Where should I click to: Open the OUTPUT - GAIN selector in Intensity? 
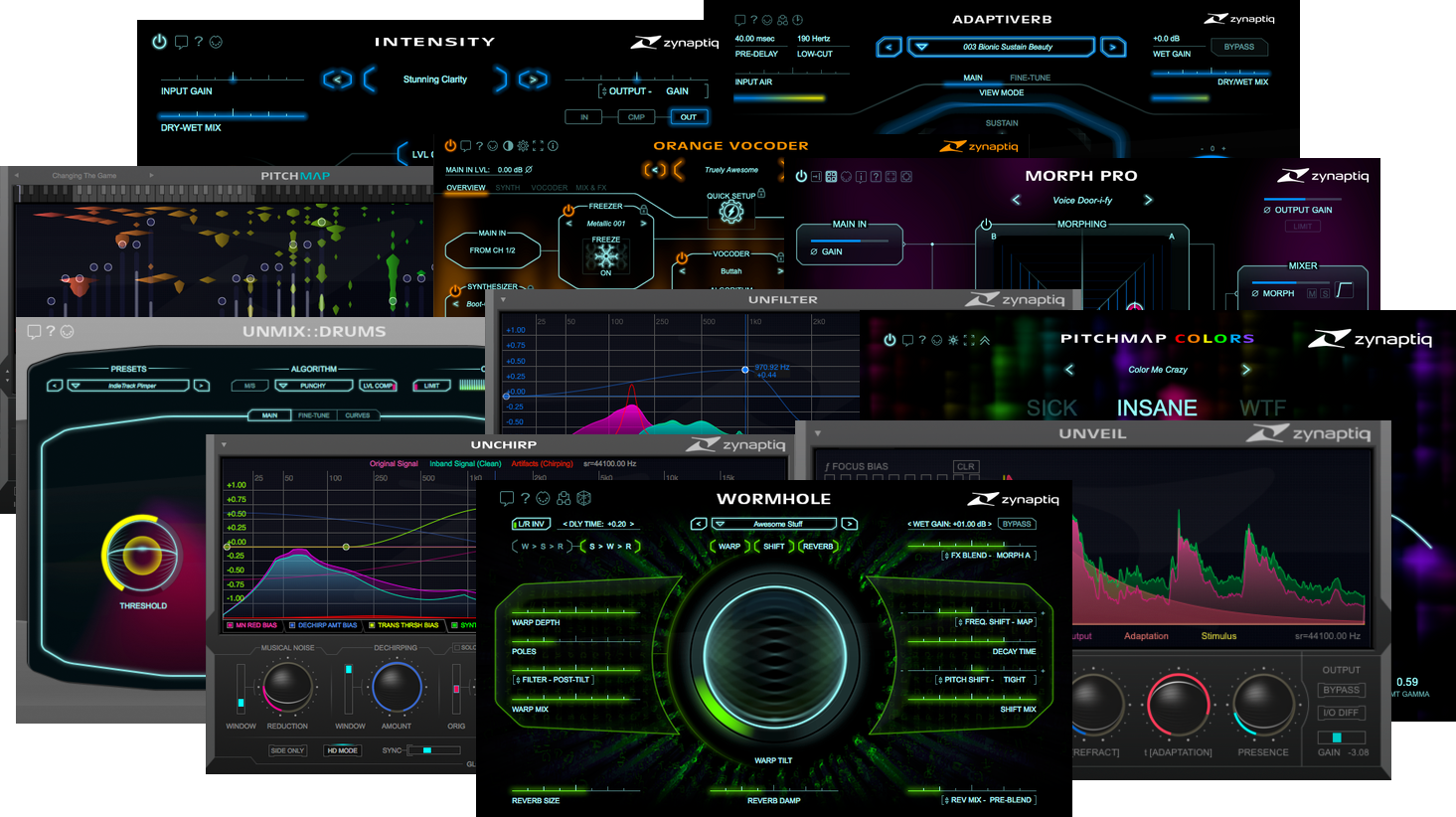653,91
